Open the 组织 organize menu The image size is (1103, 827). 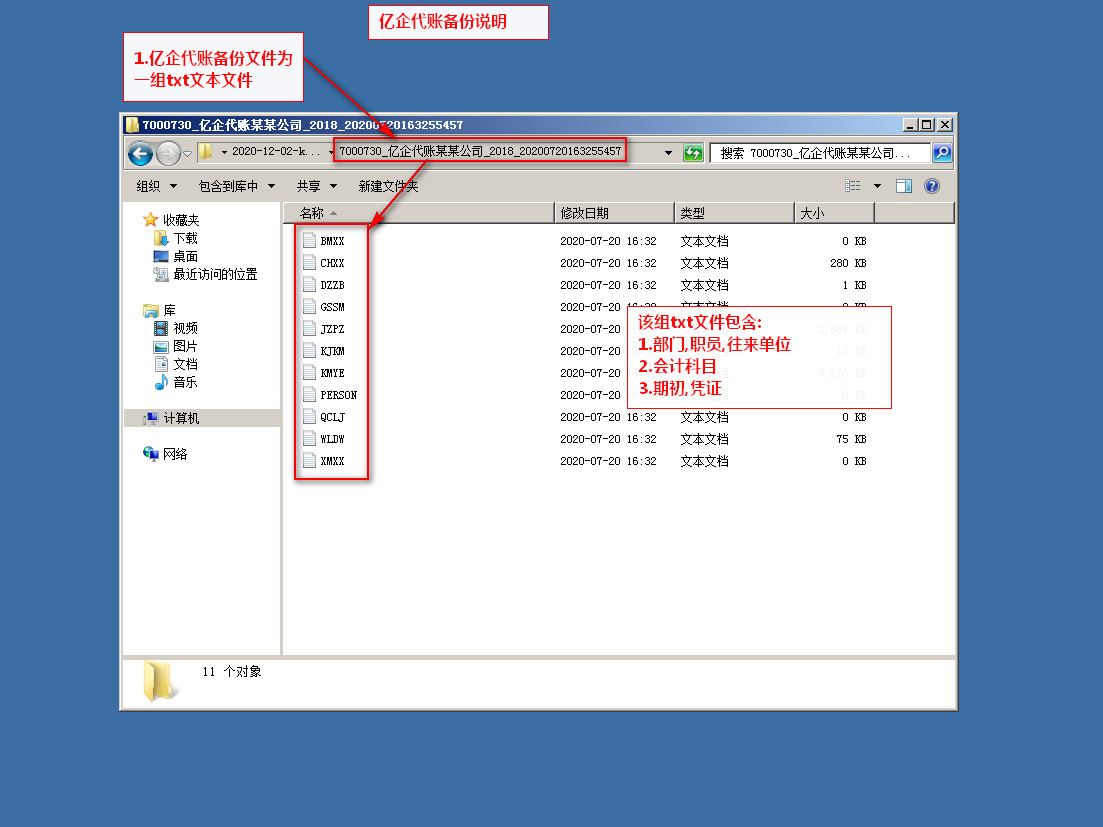(x=156, y=186)
